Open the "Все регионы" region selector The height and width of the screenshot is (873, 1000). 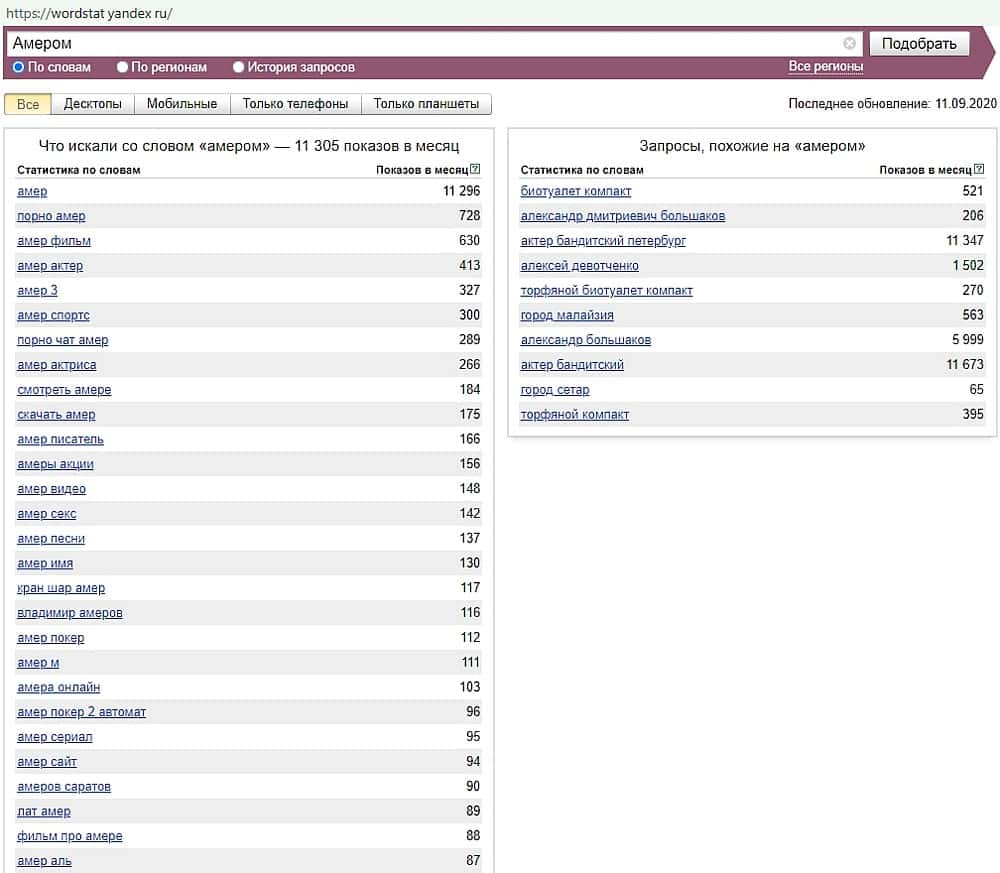[825, 67]
